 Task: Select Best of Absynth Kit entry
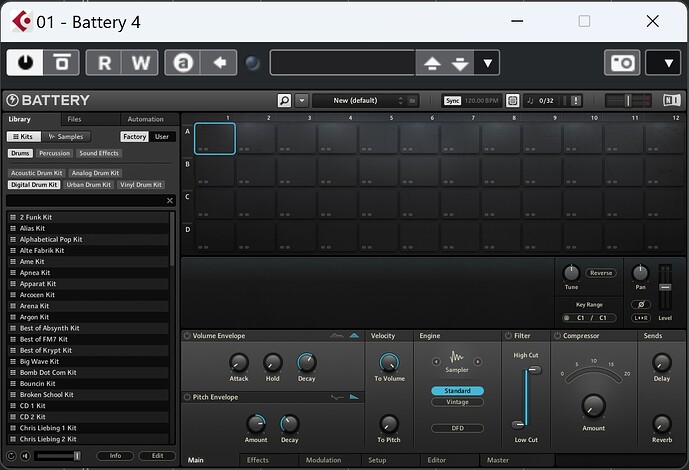pyautogui.click(x=88, y=328)
